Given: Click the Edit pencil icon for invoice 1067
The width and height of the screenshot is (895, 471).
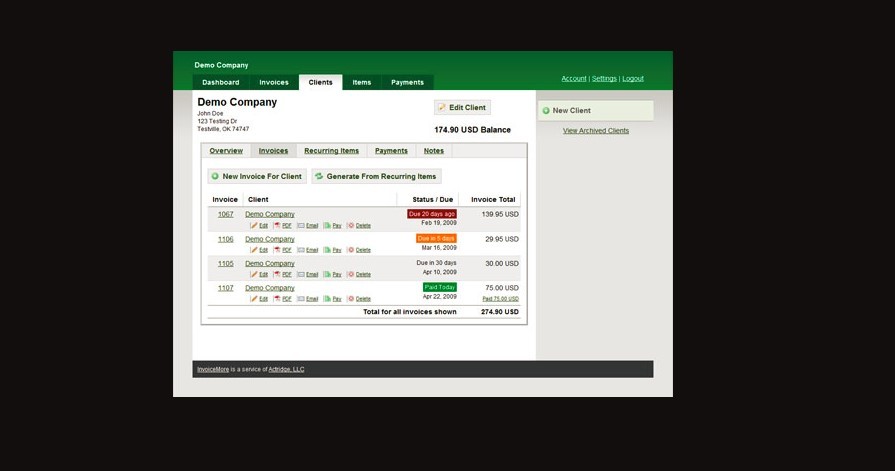Looking at the screenshot, I should pyautogui.click(x=253, y=226).
